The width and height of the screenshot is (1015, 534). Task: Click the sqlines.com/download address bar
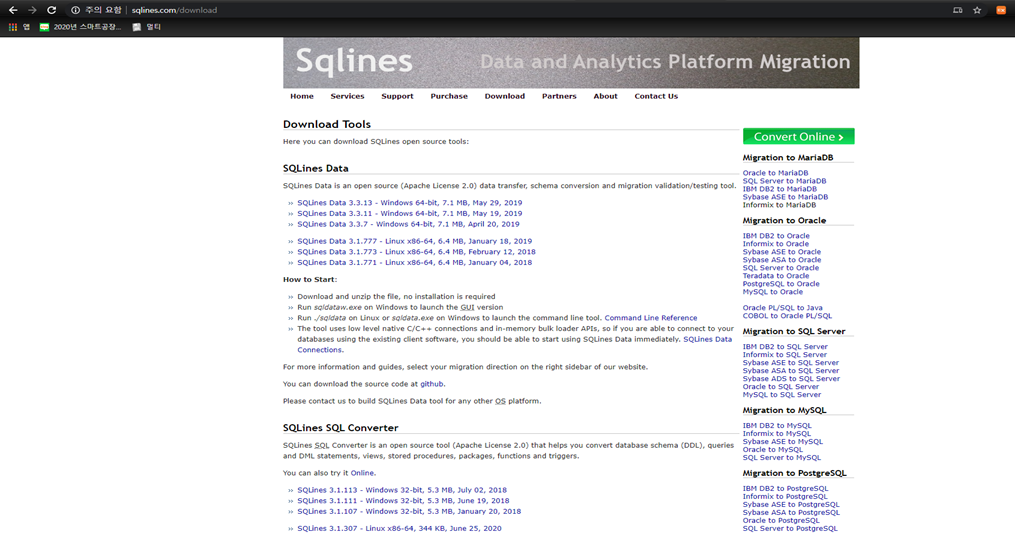[174, 10]
